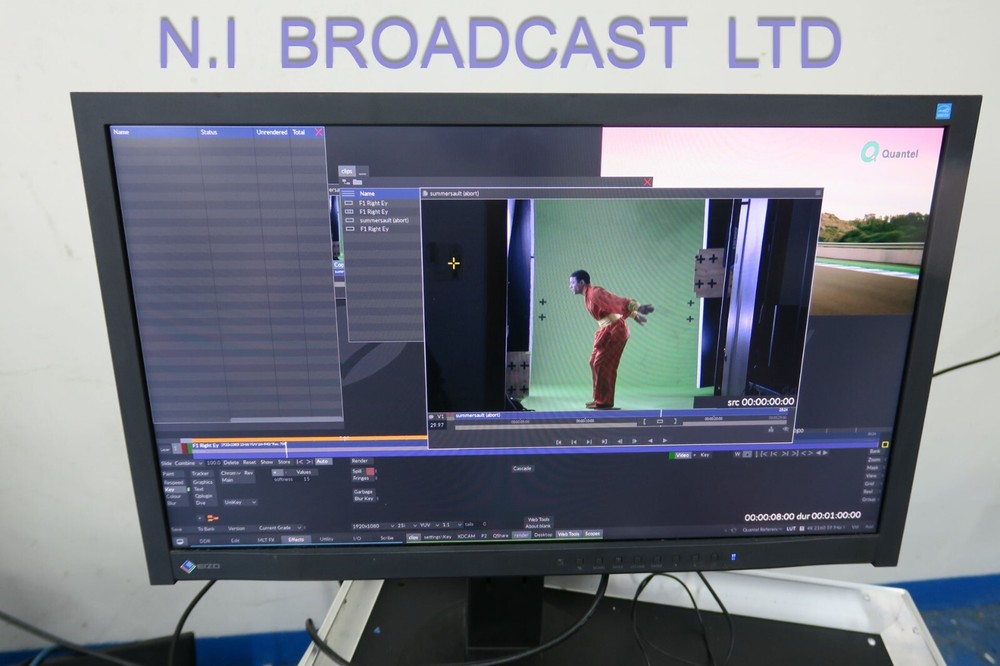Open the viewer menu icon at title bar right
Screen dimensions: 1000x666
818,192
